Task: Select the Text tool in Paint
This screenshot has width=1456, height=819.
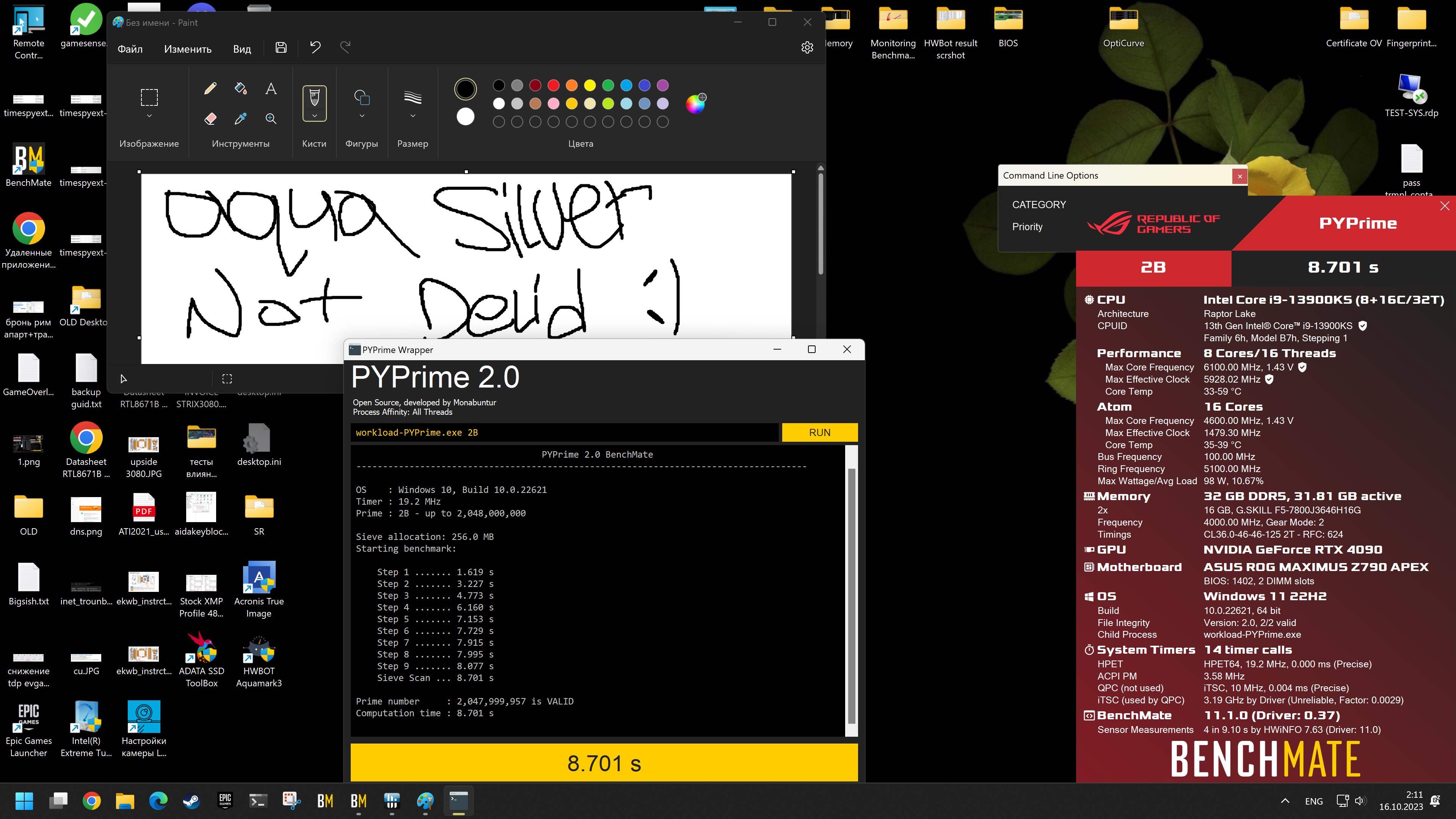Action: click(271, 88)
